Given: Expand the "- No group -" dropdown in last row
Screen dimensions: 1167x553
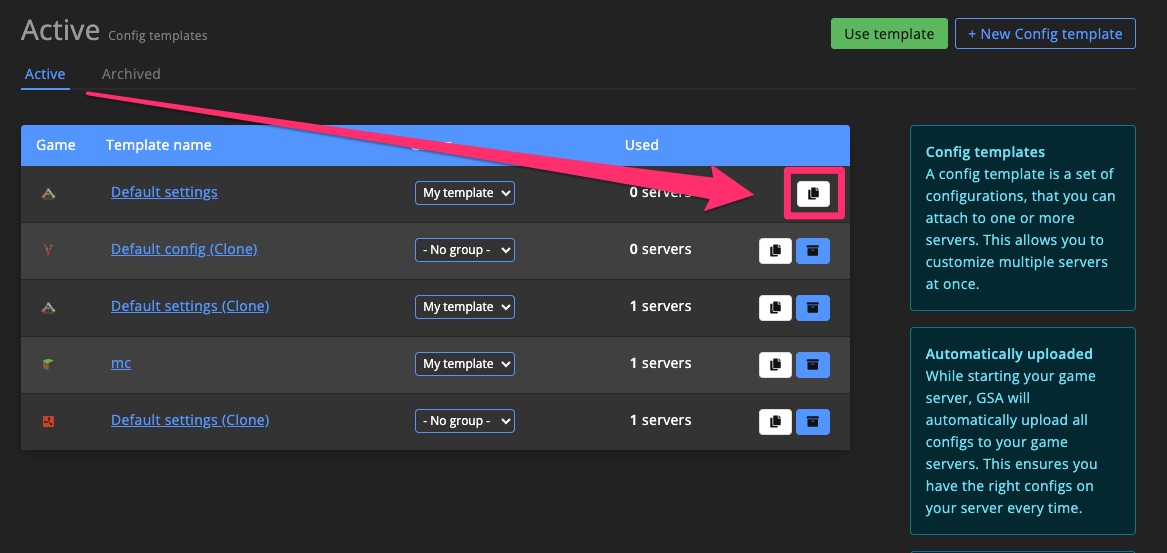Looking at the screenshot, I should coord(464,421).
